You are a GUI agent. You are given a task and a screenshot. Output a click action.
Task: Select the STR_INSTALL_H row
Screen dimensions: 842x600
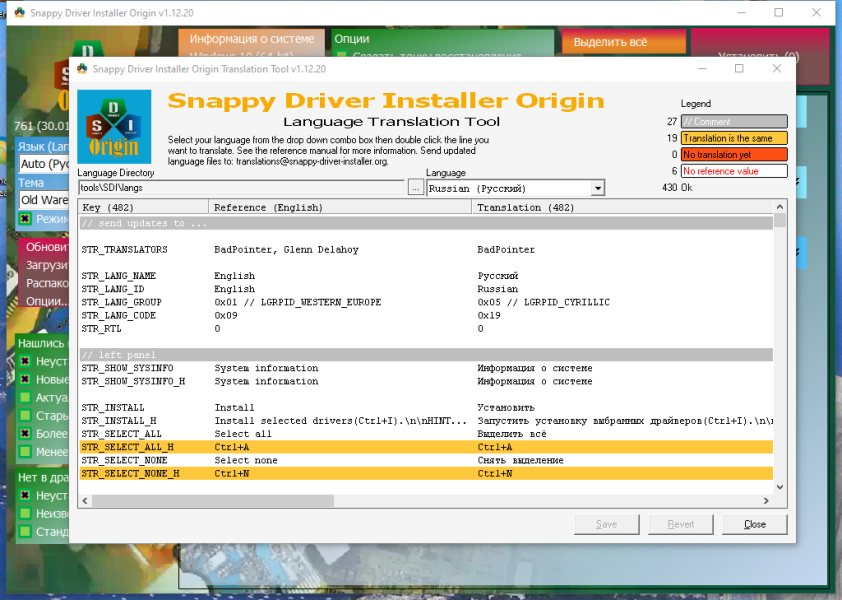[426, 421]
